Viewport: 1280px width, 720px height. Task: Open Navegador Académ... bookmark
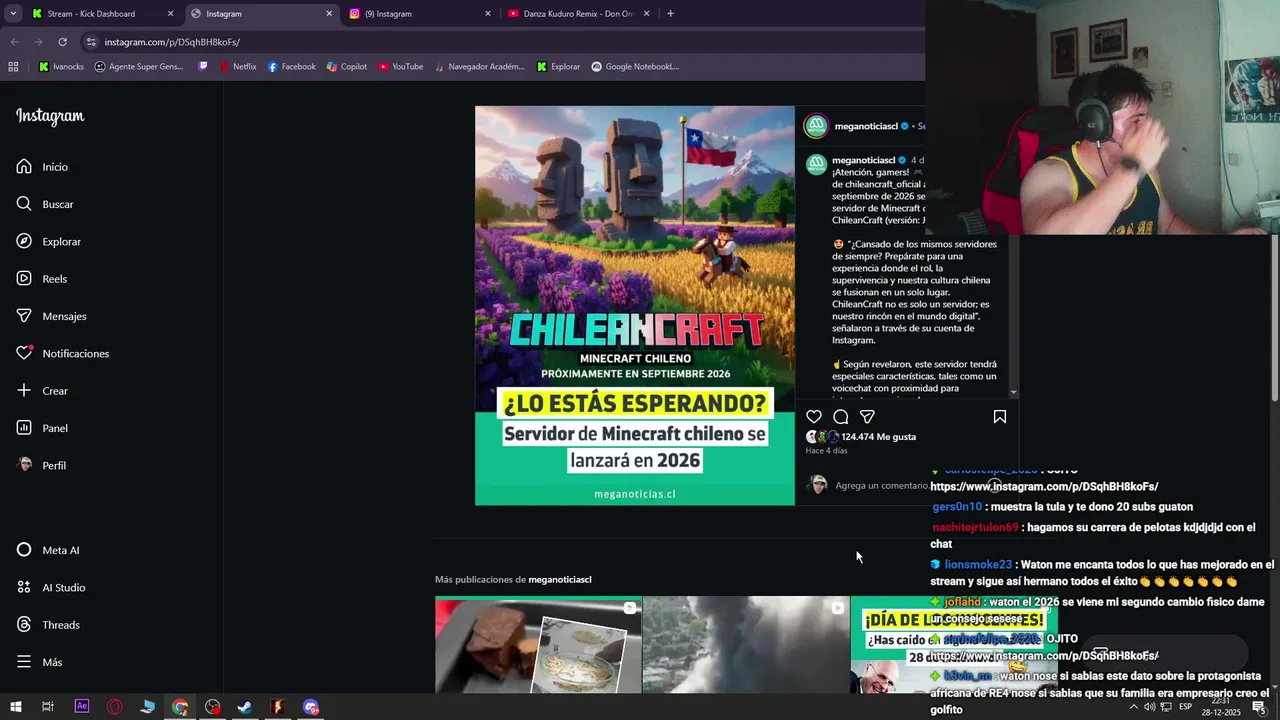pos(479,67)
